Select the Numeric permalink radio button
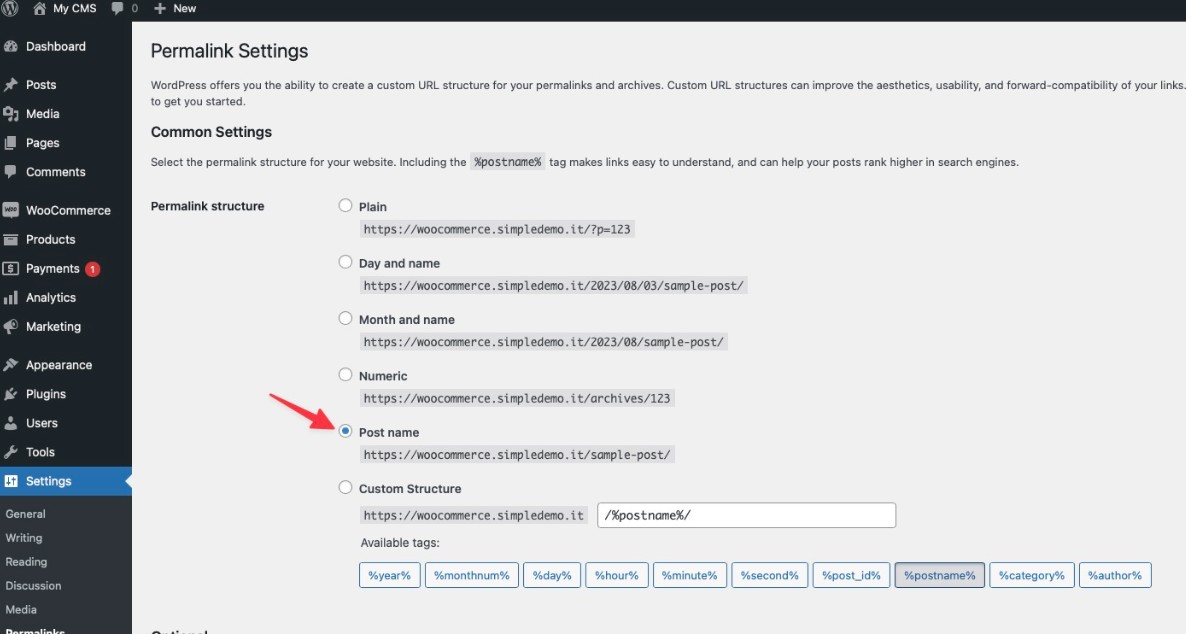This screenshot has height=634, width=1186. click(345, 375)
